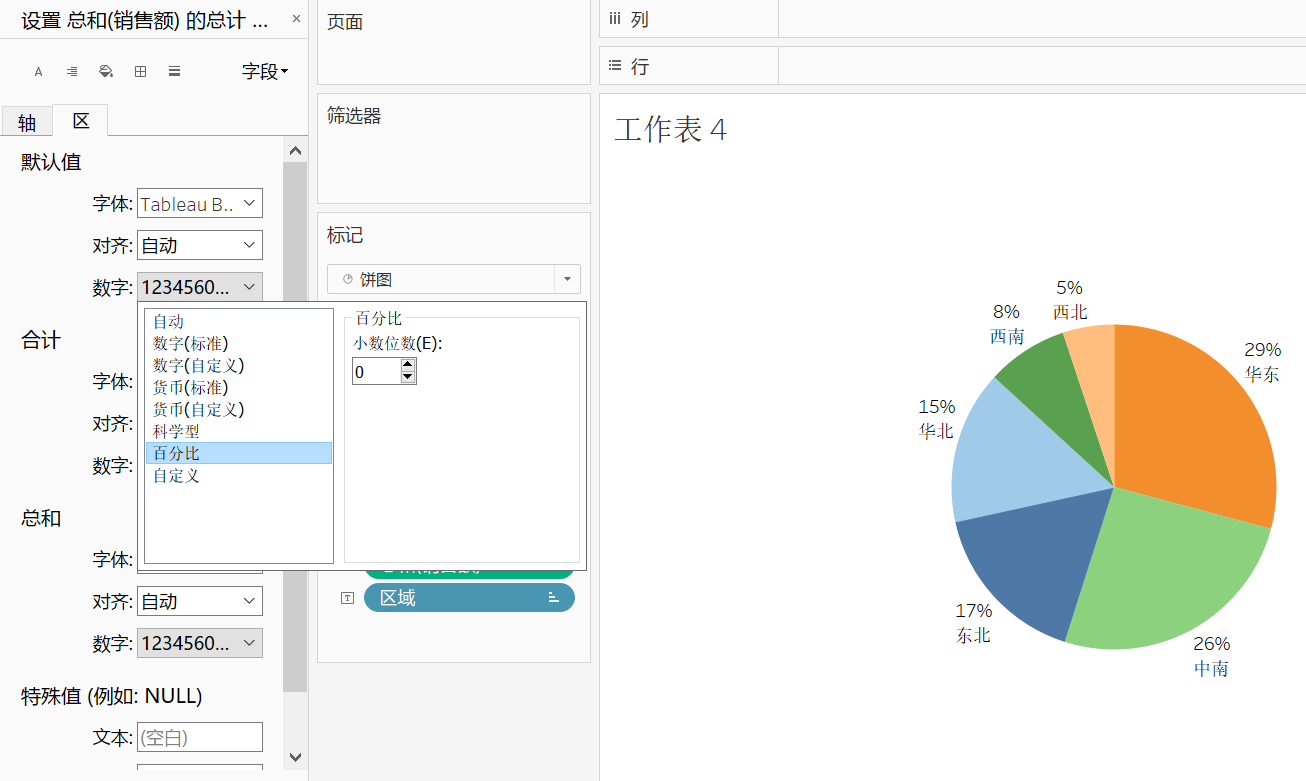
Task: Decrease decimal places with the down arrow
Action: tap(407, 378)
